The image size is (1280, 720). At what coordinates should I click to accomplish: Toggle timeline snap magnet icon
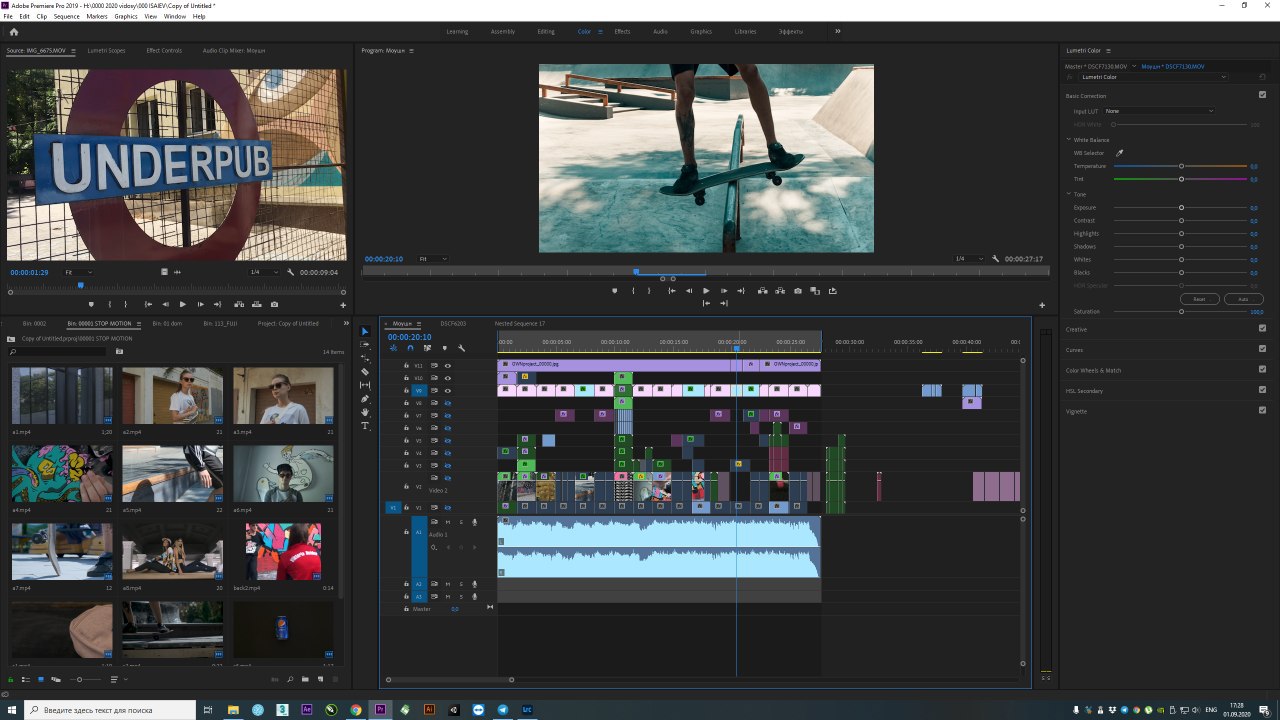(x=410, y=348)
